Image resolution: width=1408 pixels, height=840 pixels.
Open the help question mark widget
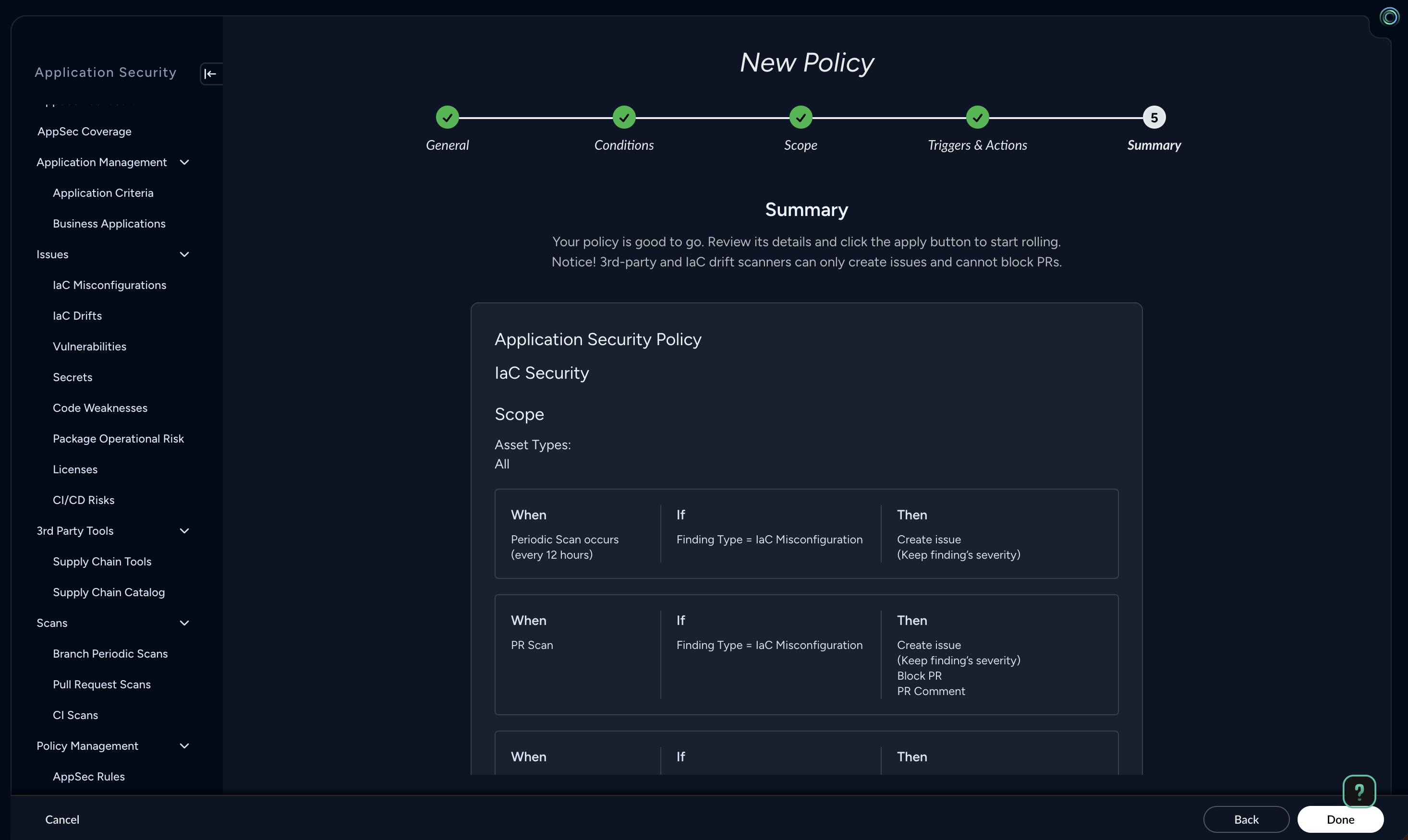click(1359, 791)
